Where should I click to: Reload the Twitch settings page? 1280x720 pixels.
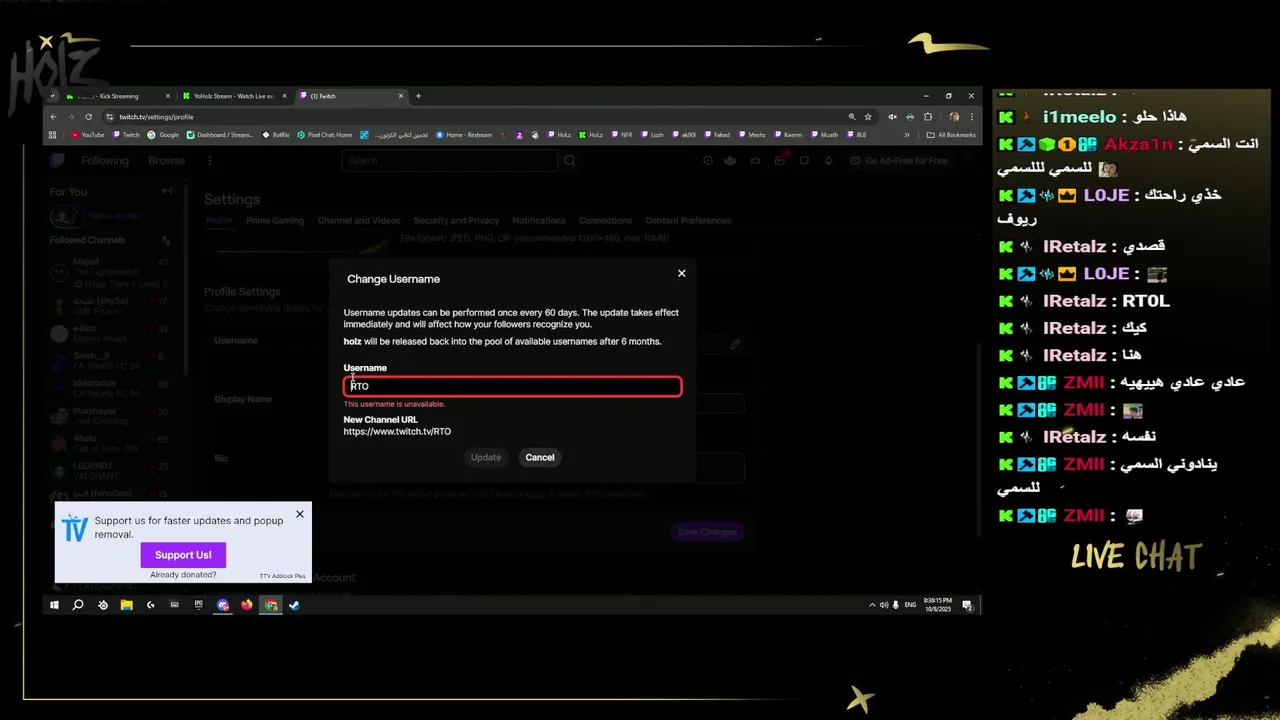(88, 116)
